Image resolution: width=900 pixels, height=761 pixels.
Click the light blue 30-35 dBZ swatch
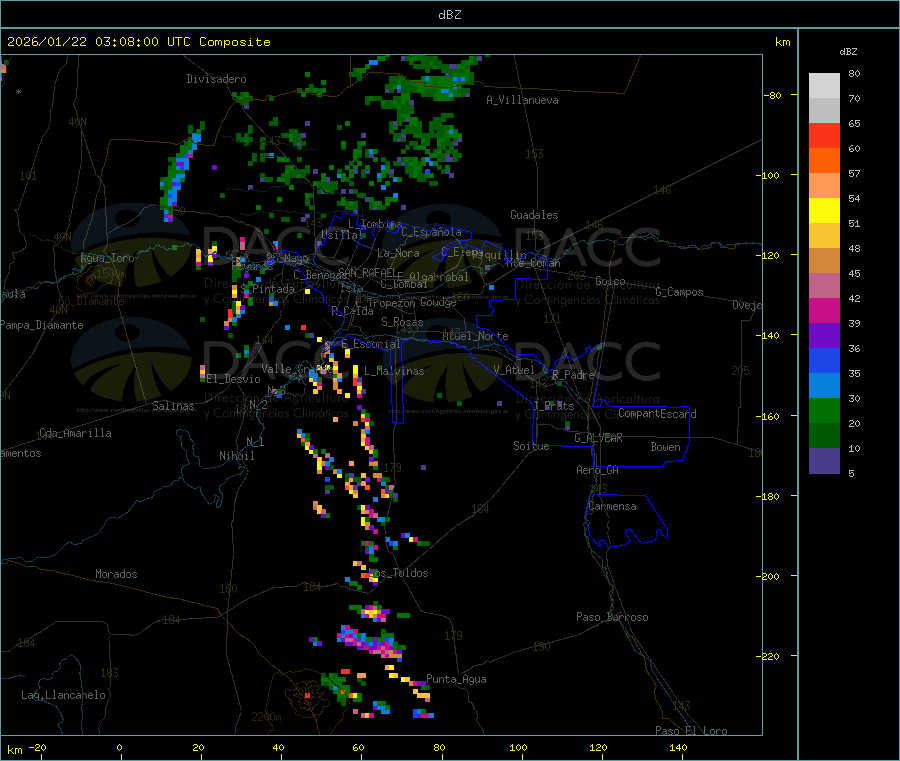824,386
